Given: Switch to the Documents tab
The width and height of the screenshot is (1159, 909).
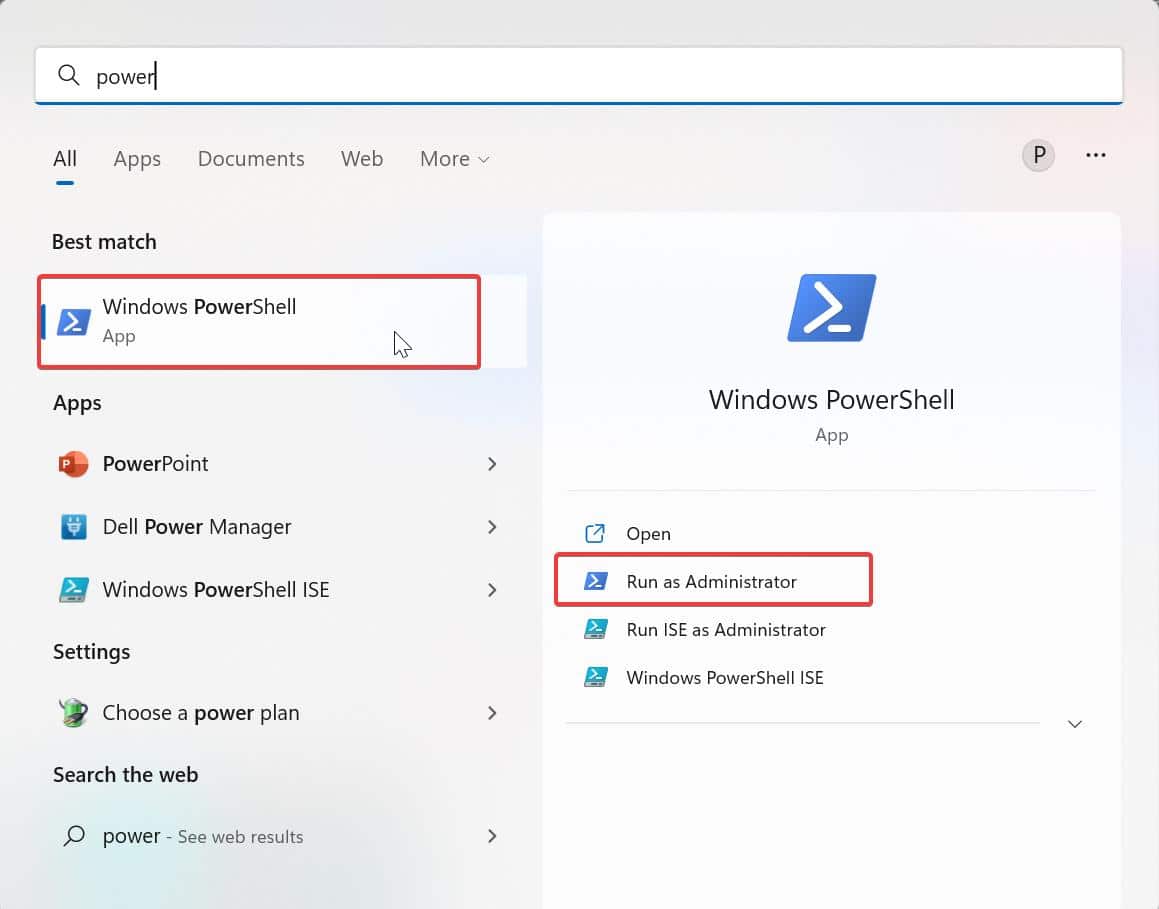Looking at the screenshot, I should click(251, 159).
